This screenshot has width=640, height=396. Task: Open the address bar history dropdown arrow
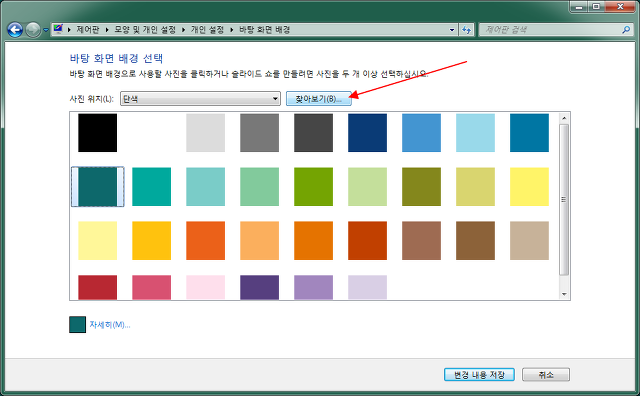451,29
